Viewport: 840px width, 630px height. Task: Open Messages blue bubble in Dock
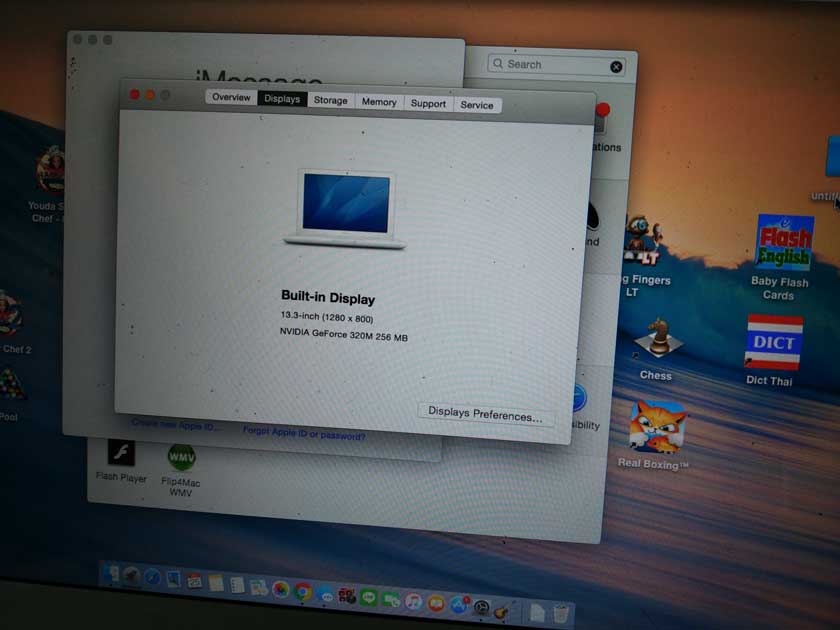[x=325, y=594]
